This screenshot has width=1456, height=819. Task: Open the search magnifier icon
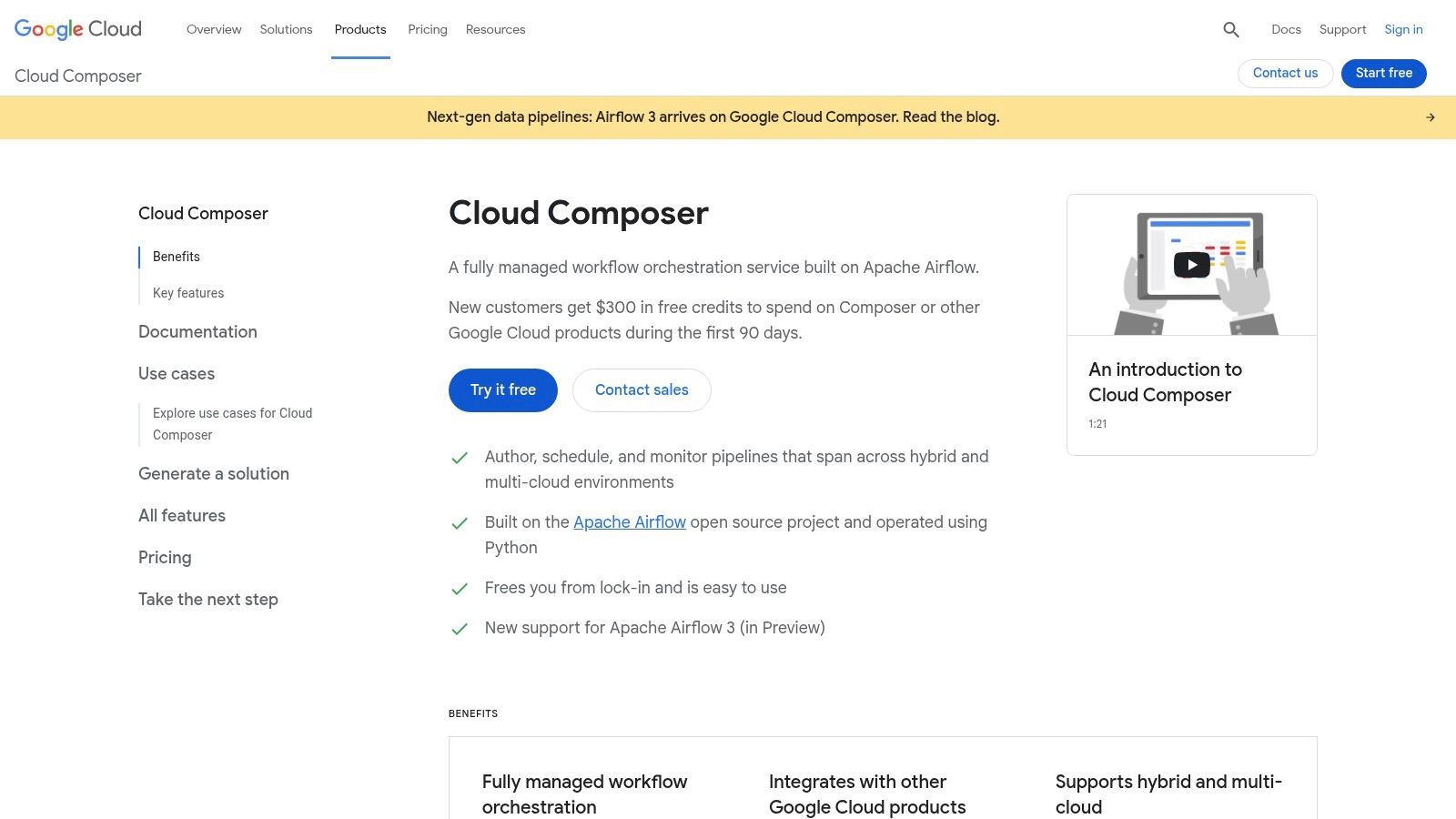click(1230, 29)
